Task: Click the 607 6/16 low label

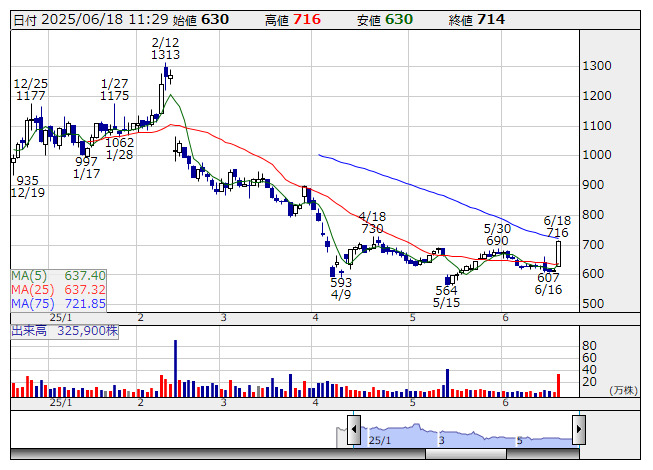Action: click(548, 283)
